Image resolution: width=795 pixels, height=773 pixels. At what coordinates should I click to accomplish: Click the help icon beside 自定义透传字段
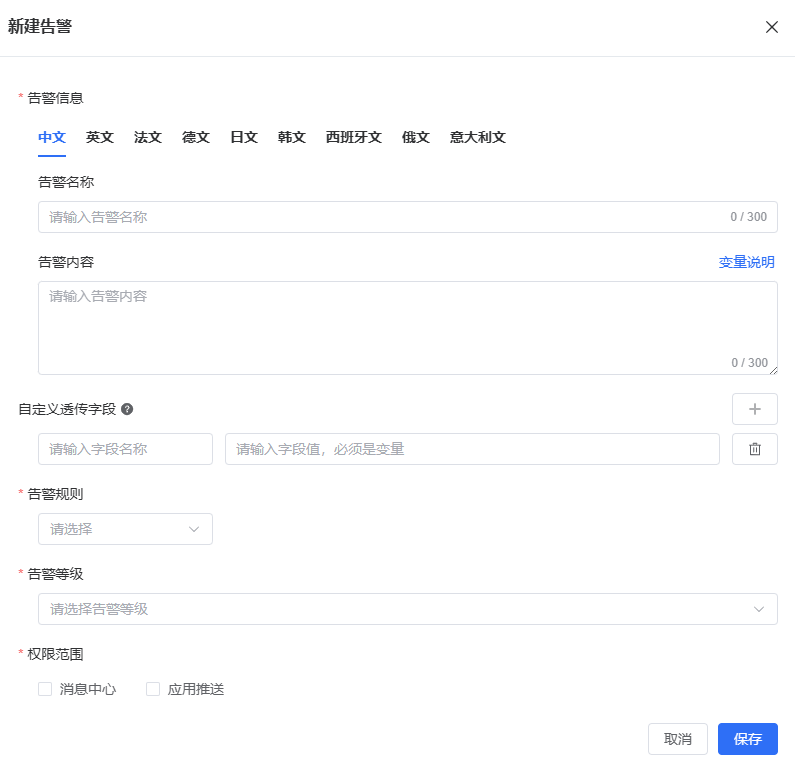127,409
